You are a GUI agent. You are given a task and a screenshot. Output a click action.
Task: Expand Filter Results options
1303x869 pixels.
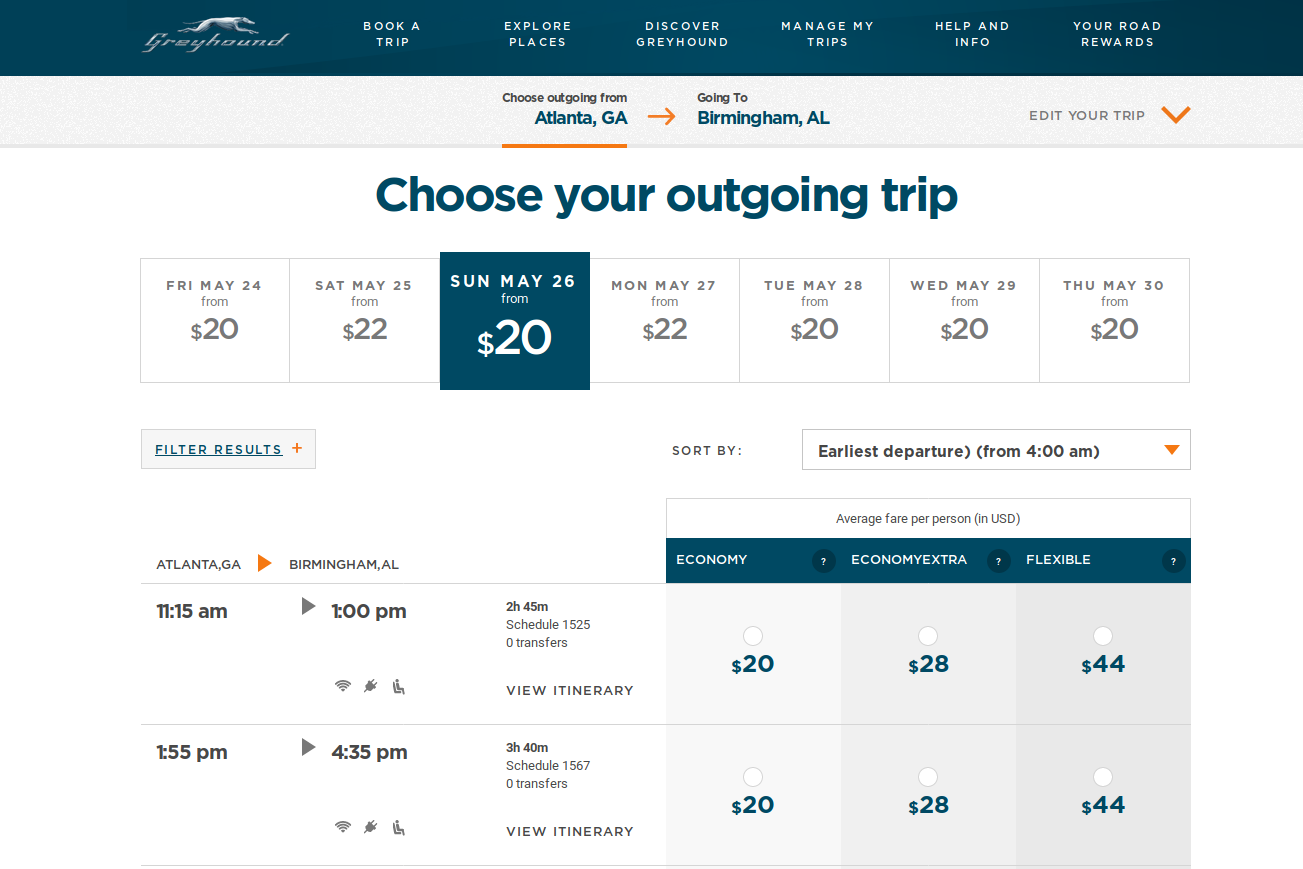pos(228,450)
